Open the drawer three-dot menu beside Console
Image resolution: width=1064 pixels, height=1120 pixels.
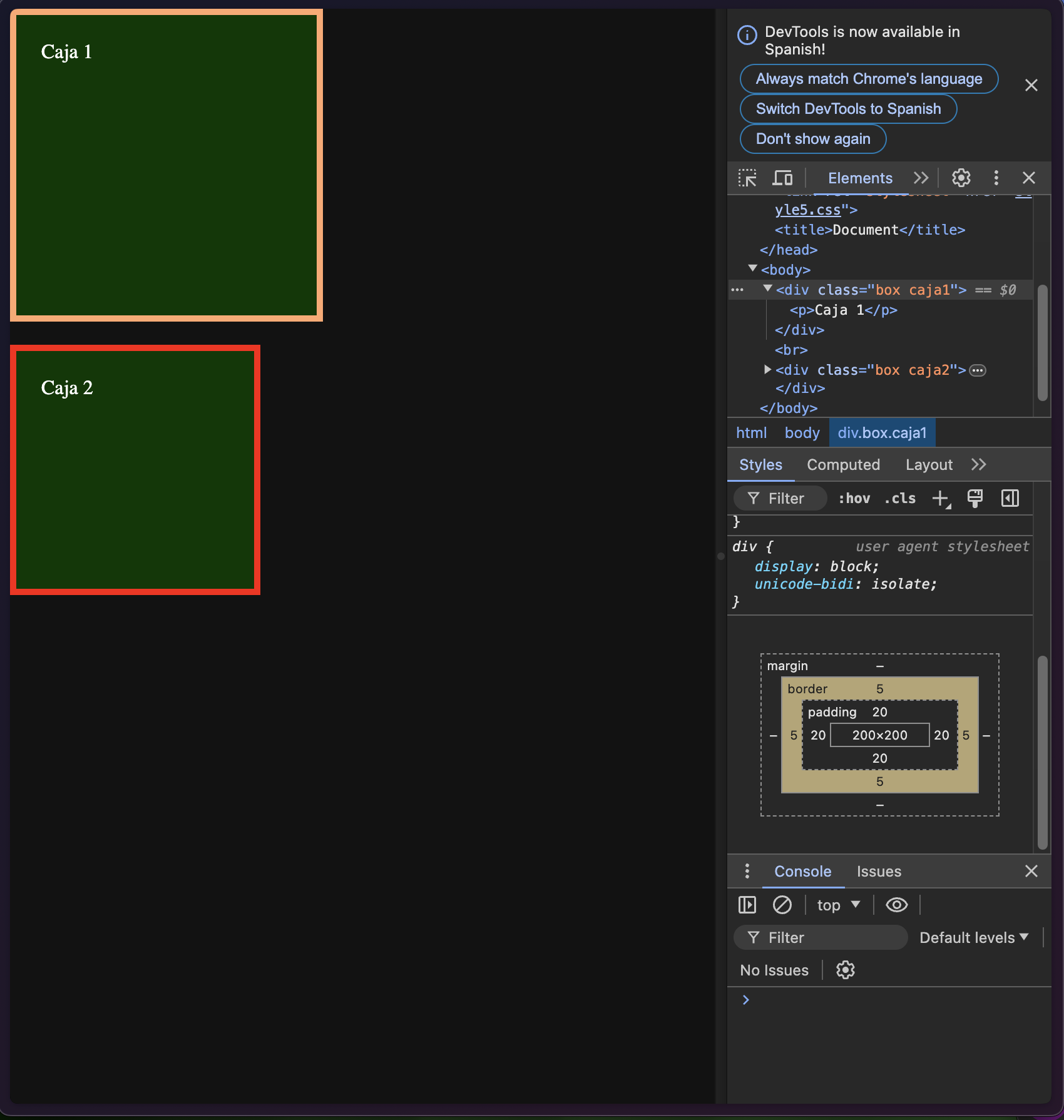(x=747, y=871)
